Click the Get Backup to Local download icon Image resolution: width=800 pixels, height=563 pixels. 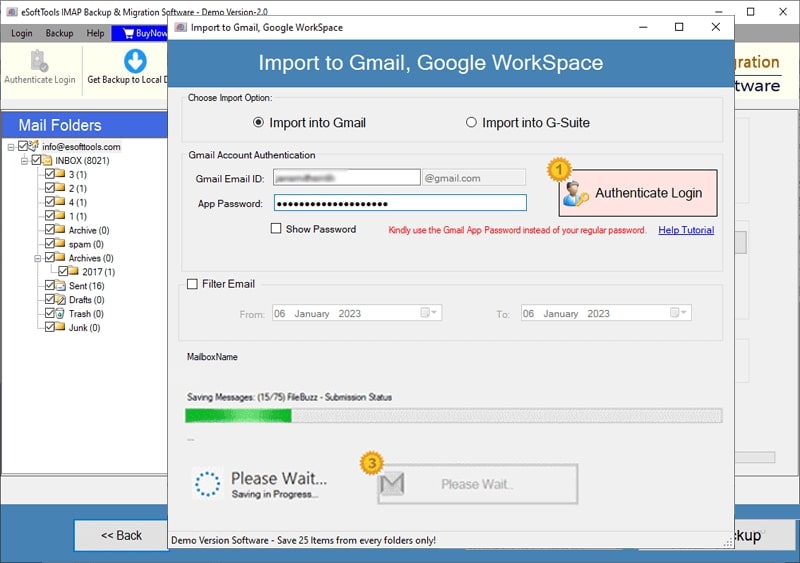click(135, 61)
